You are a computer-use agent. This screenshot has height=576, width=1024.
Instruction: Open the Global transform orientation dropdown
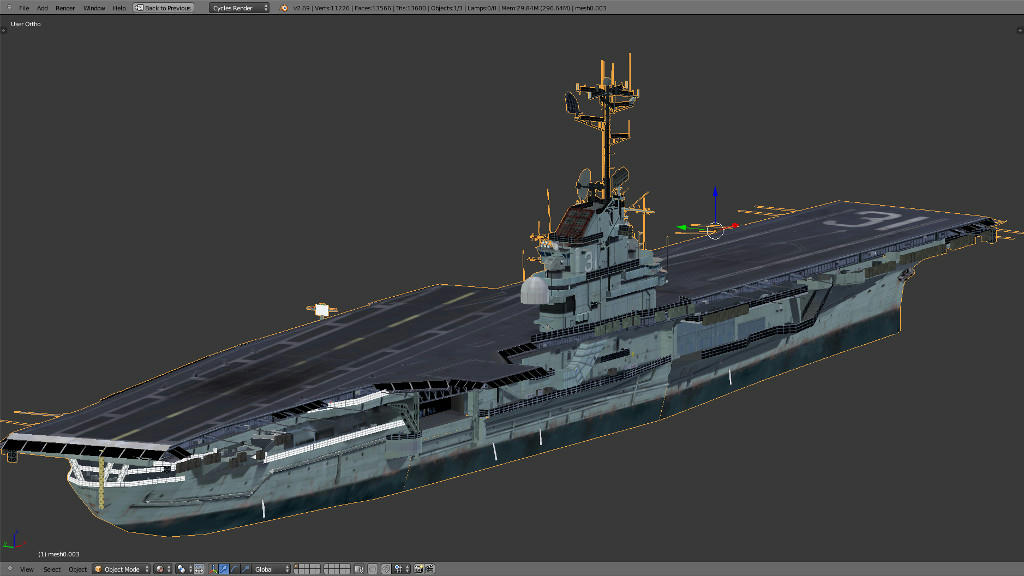pos(271,569)
